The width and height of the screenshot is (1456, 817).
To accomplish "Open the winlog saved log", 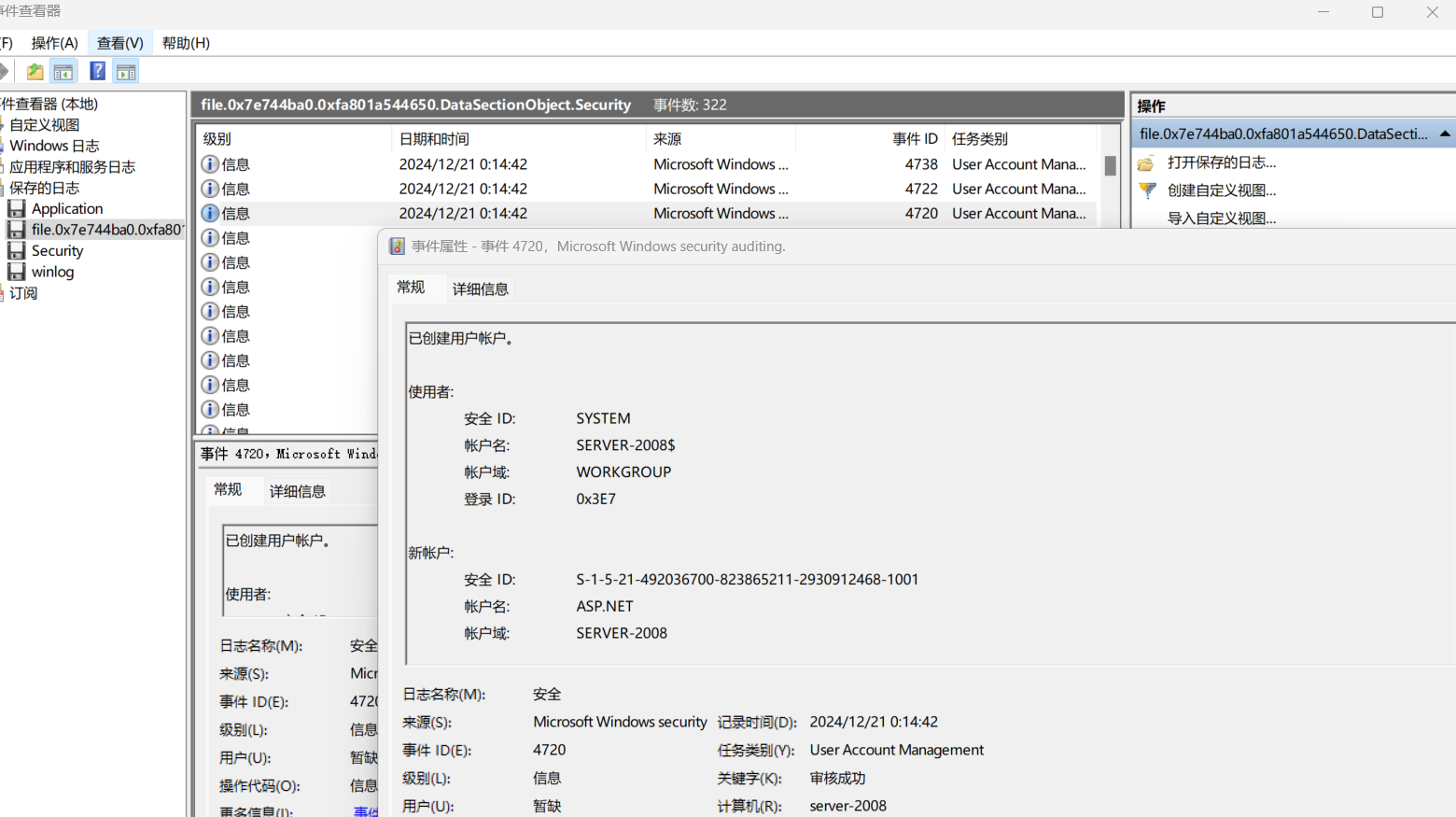I will pyautogui.click(x=52, y=272).
